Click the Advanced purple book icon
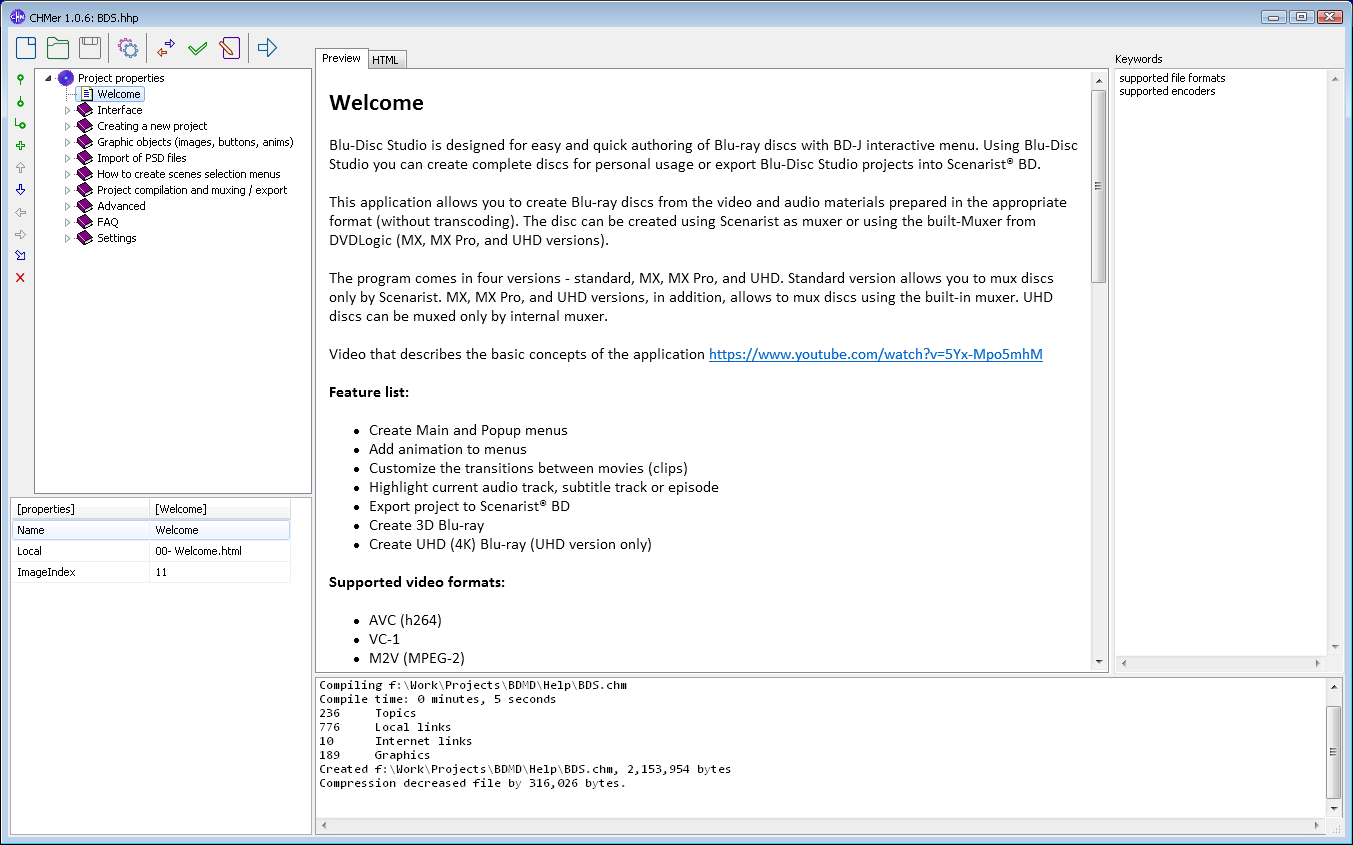The height and width of the screenshot is (845, 1353). (85, 206)
